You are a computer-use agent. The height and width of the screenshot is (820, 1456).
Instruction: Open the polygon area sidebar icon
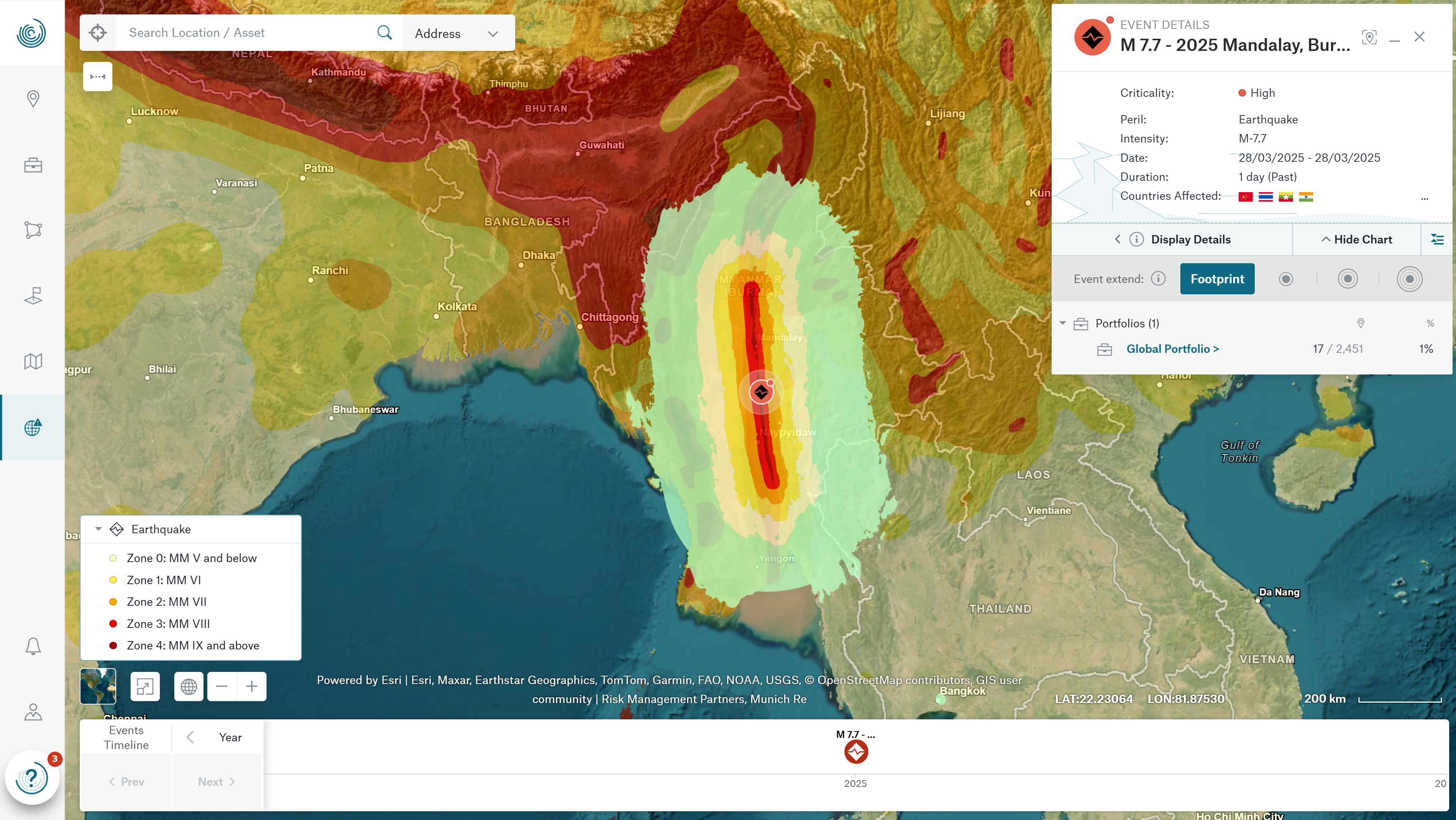(x=33, y=230)
